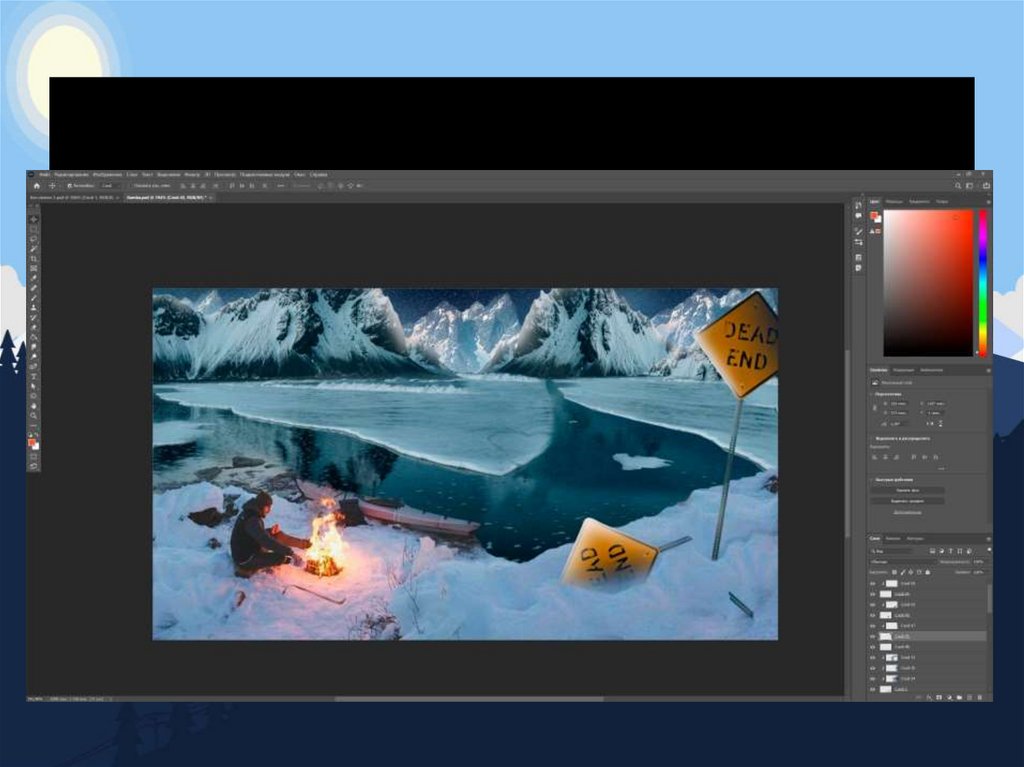Click the Выделить предмет quick action button
Screen dimensions: 1024x767
pos(907,501)
